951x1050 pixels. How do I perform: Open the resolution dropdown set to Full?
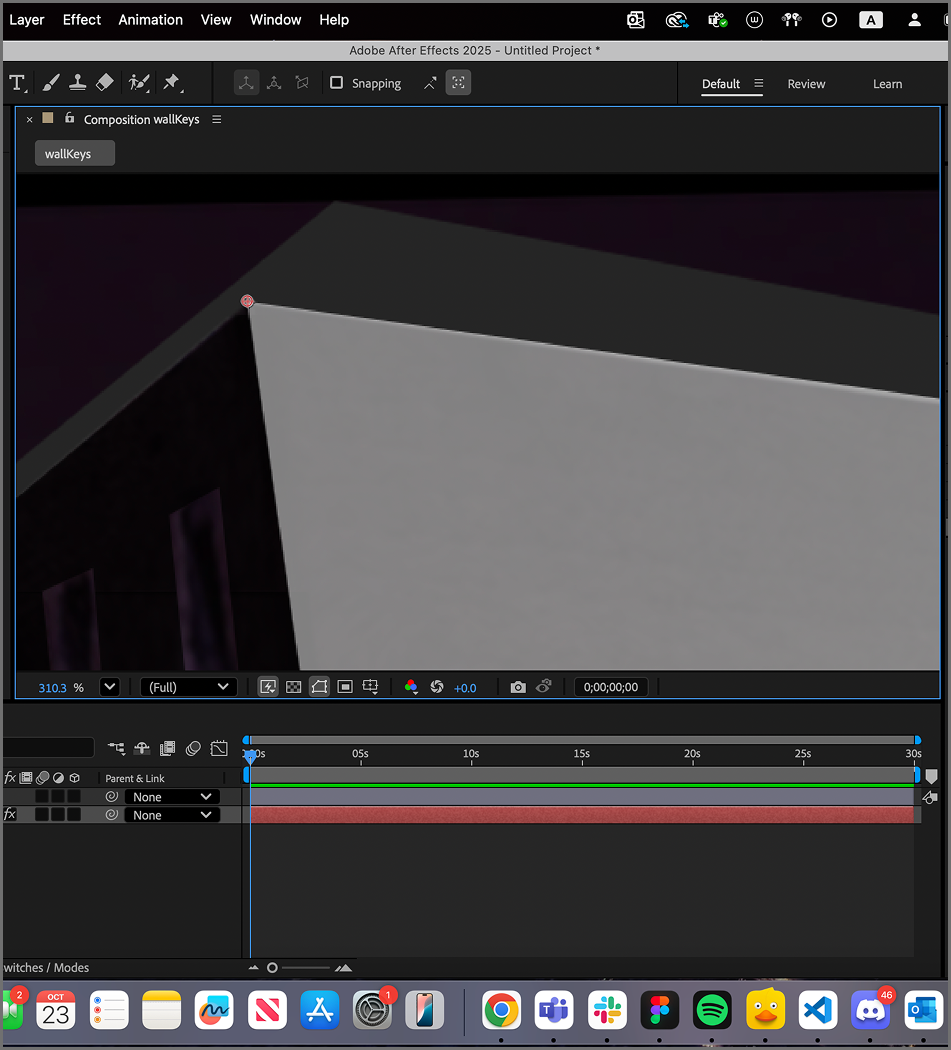pos(188,687)
